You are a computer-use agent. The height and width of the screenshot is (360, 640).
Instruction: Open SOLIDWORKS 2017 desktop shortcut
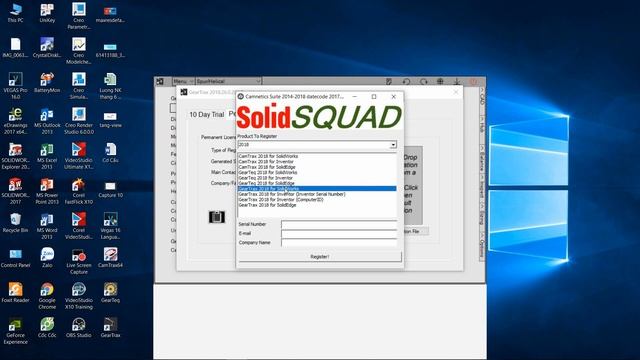click(x=16, y=191)
